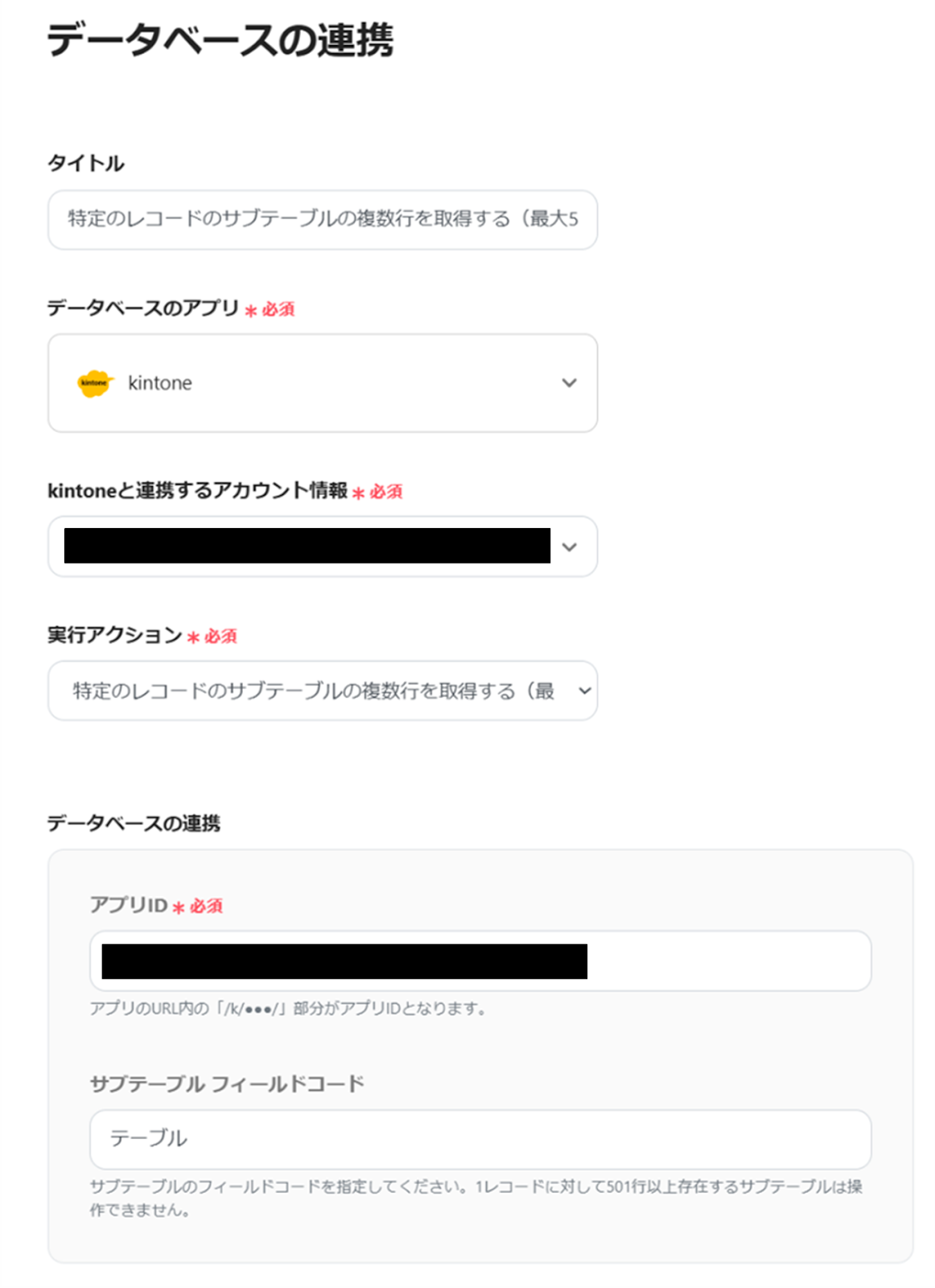Click the サブテーブル フィールドコード input box
The height and width of the screenshot is (1288, 935).
[x=480, y=1139]
